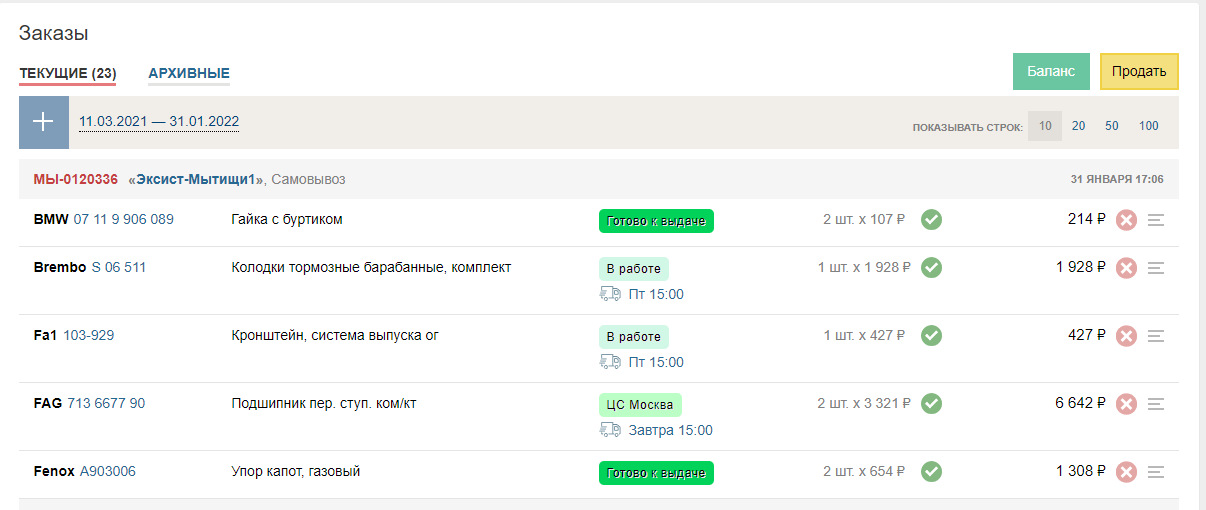This screenshot has height=510, width=1206.
Task: Open options menu for Fa1 103-929 row
Action: click(1156, 336)
